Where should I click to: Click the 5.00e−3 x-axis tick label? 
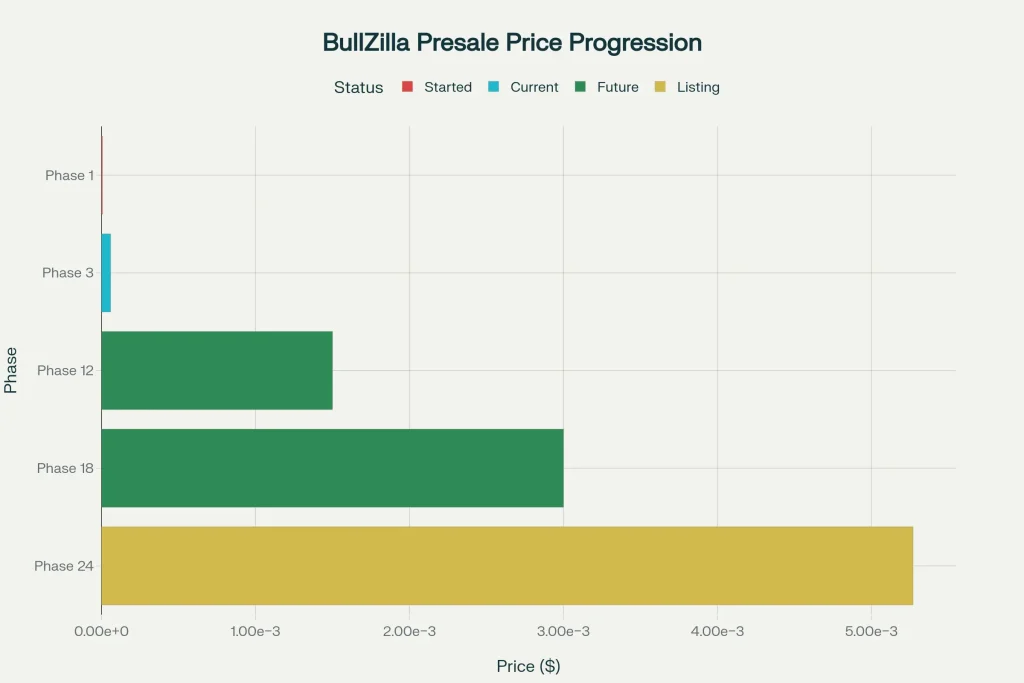coord(871,631)
